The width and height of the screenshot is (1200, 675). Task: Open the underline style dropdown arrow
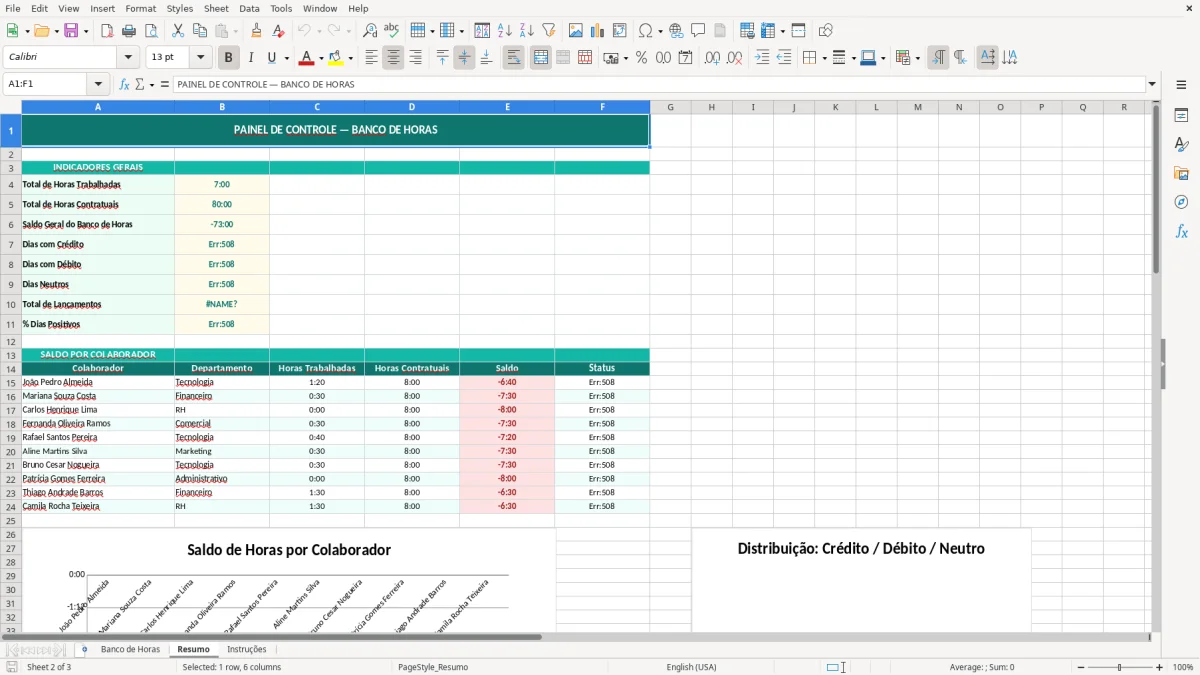pos(286,59)
